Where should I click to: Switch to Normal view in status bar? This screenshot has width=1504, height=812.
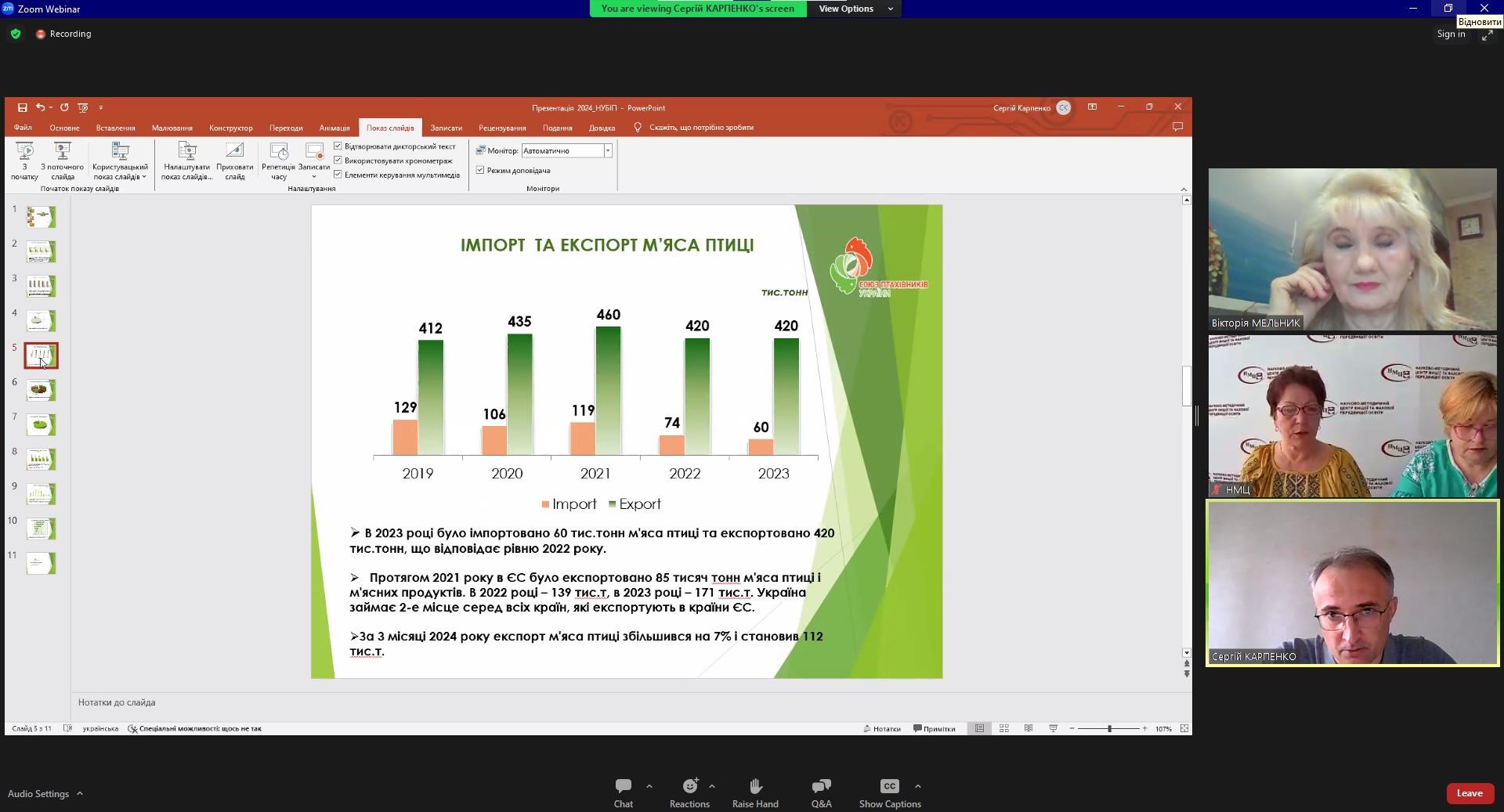pyautogui.click(x=979, y=728)
